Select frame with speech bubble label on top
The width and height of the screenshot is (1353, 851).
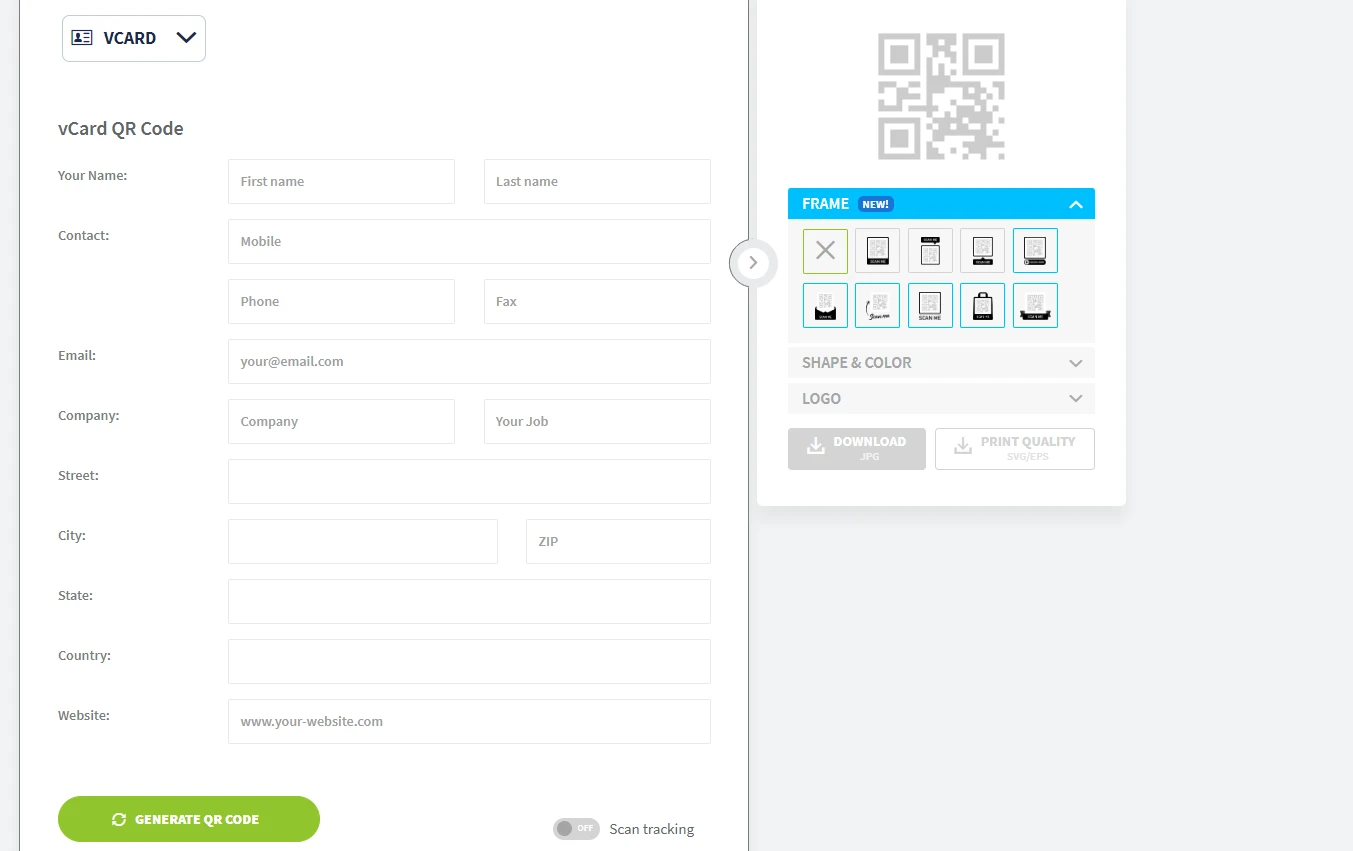click(930, 251)
